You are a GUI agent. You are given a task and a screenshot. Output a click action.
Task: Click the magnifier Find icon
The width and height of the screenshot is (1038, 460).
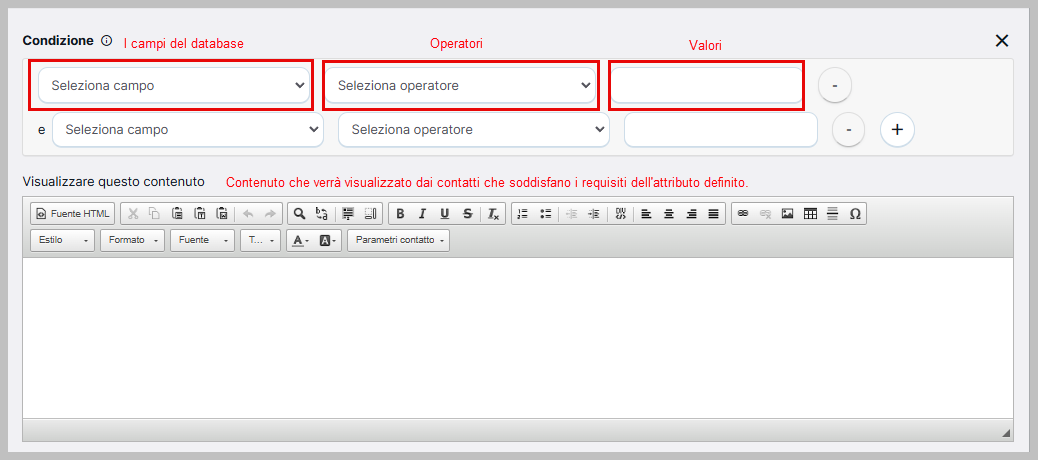(x=299, y=214)
